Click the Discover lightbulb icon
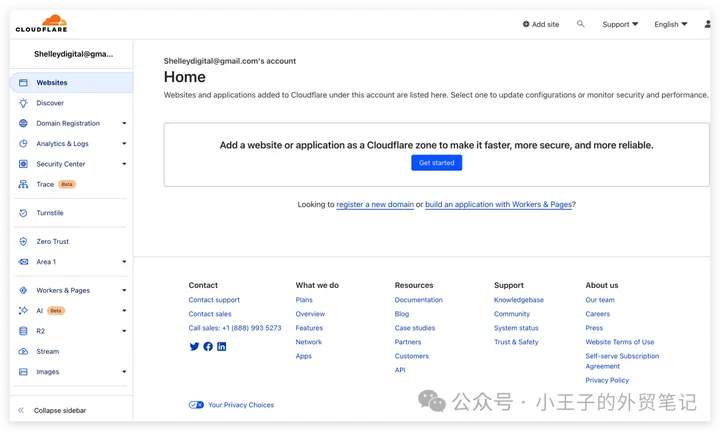 [23, 103]
